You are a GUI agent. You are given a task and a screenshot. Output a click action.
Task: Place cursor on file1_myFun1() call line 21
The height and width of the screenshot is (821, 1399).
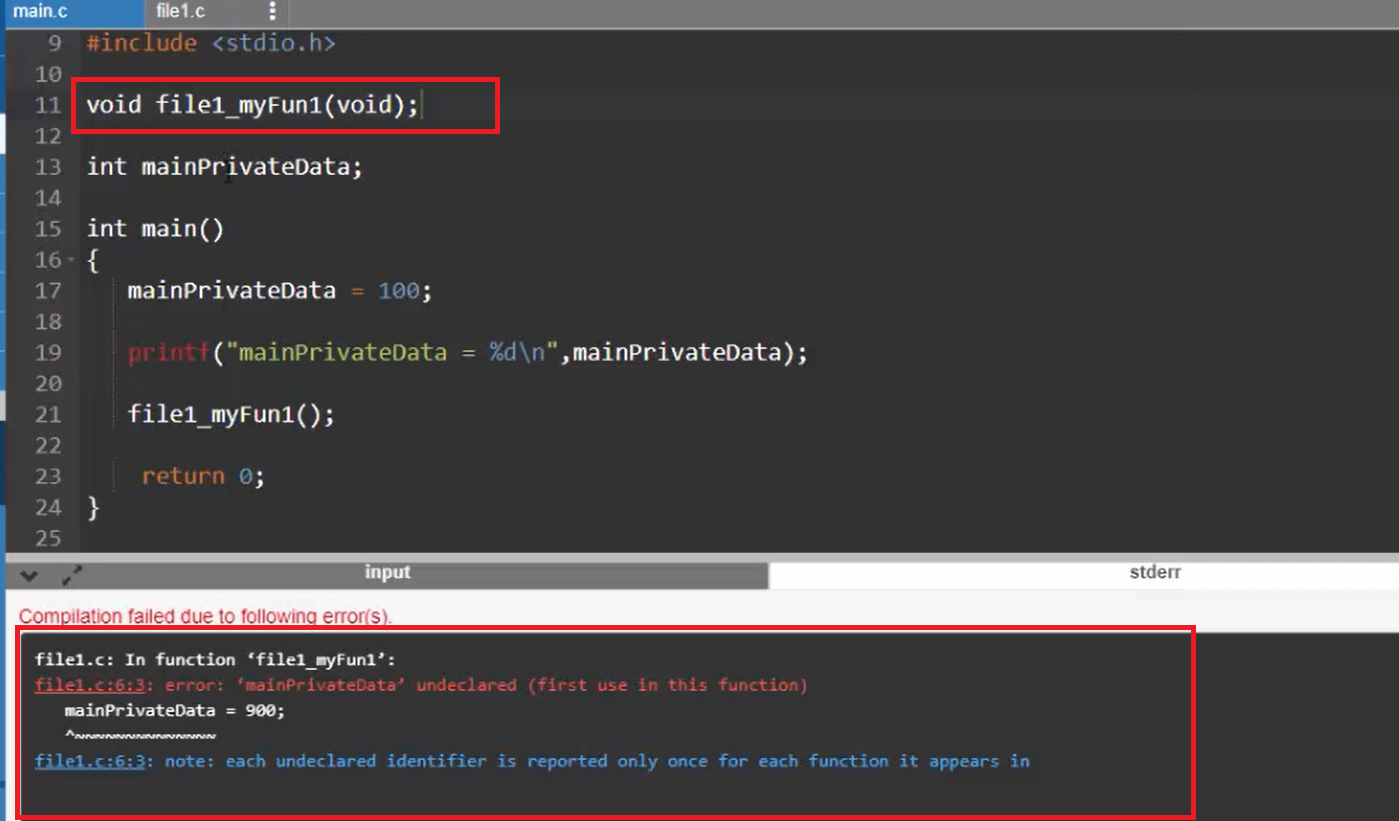[x=231, y=414]
